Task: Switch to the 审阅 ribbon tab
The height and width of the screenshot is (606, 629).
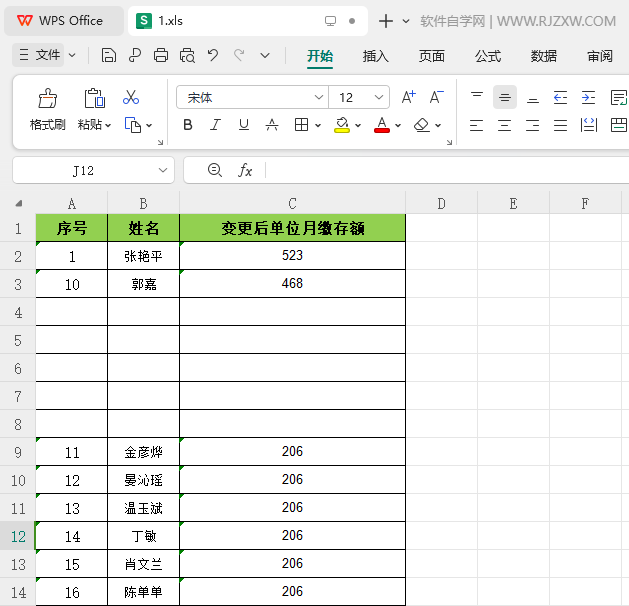Action: pyautogui.click(x=600, y=56)
